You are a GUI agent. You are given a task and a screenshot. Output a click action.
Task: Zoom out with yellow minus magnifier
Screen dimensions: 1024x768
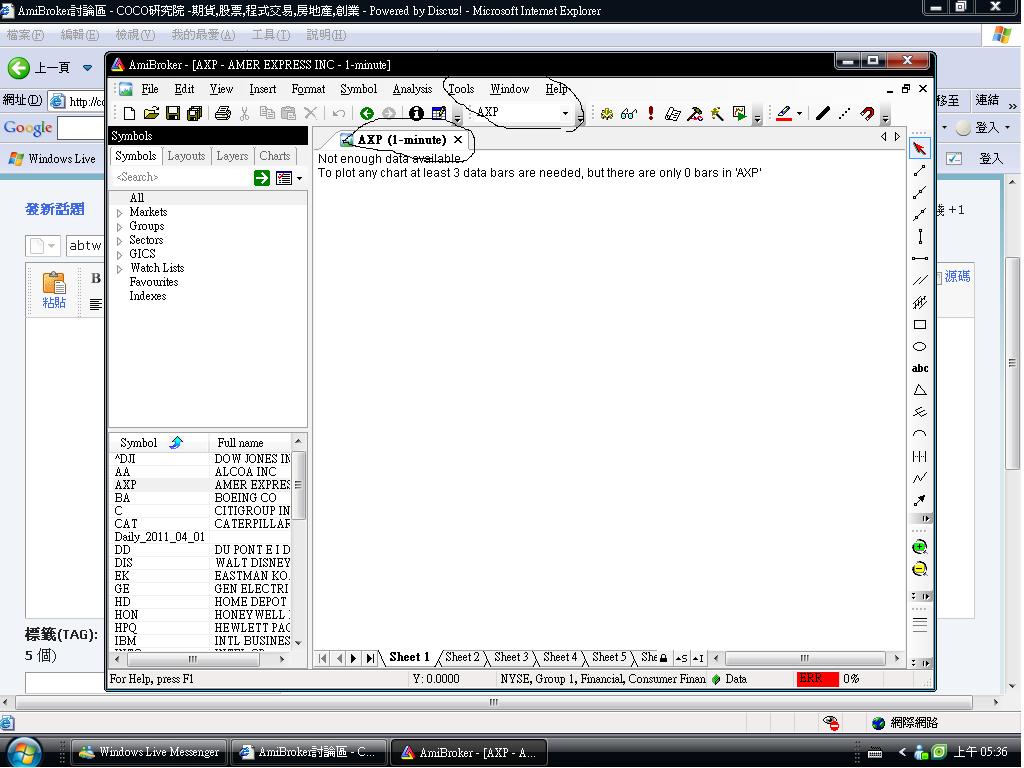(x=920, y=569)
